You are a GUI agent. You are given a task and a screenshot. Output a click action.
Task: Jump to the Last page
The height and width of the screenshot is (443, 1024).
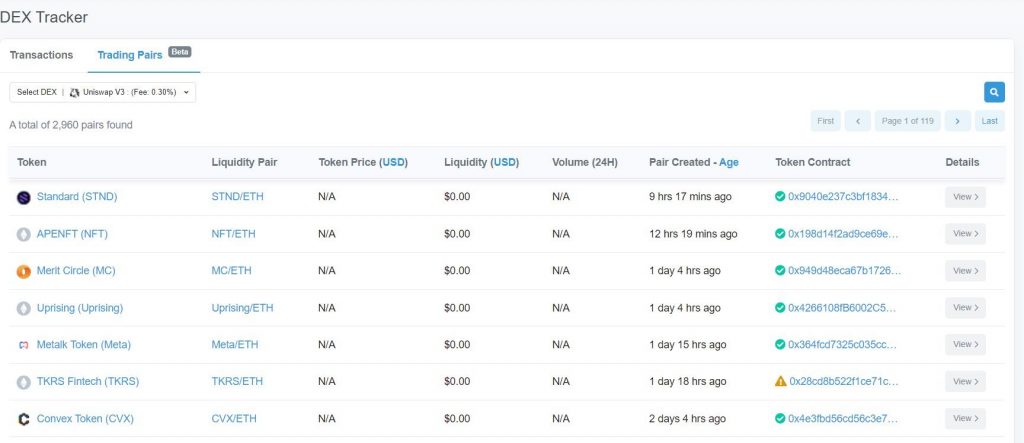989,121
